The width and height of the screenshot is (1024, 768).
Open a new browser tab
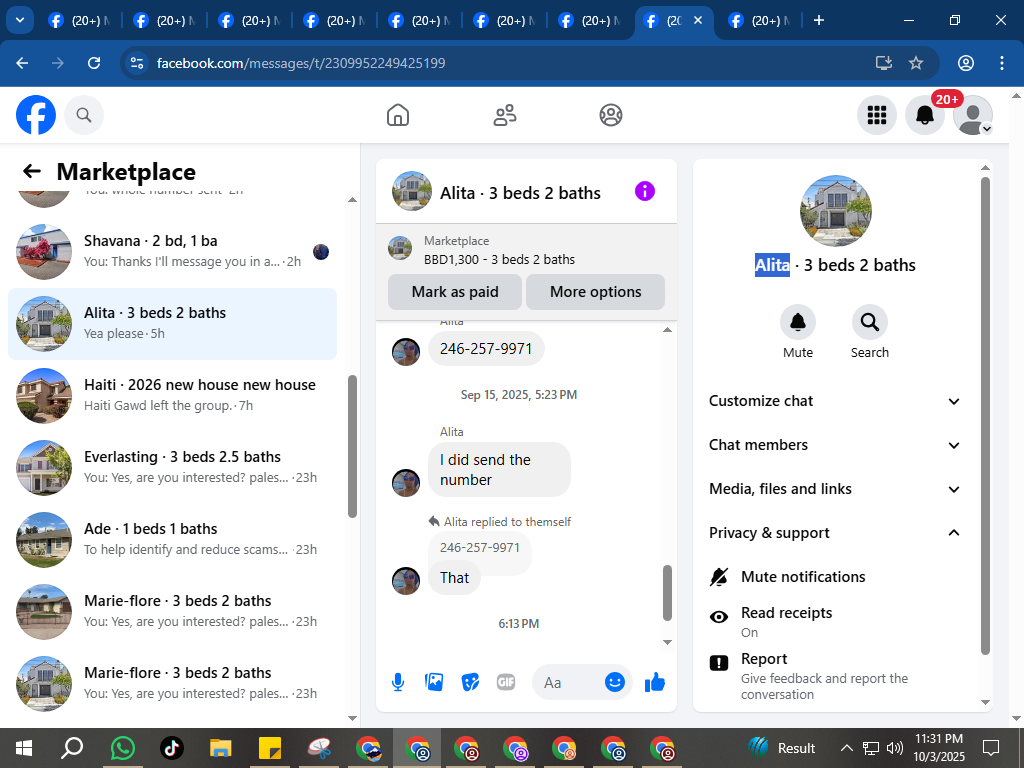[818, 20]
